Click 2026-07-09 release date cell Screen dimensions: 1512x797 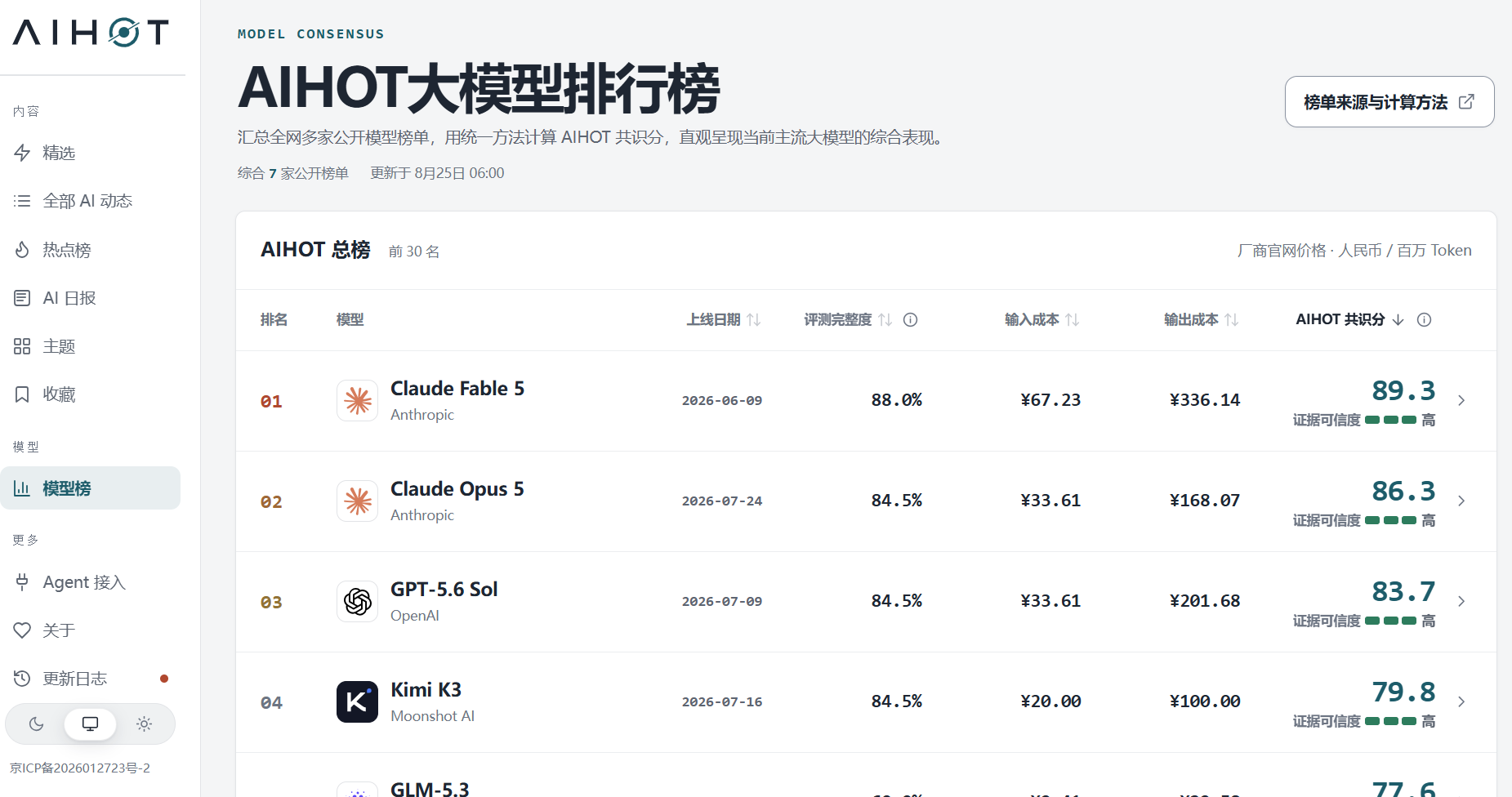pyautogui.click(x=722, y=602)
